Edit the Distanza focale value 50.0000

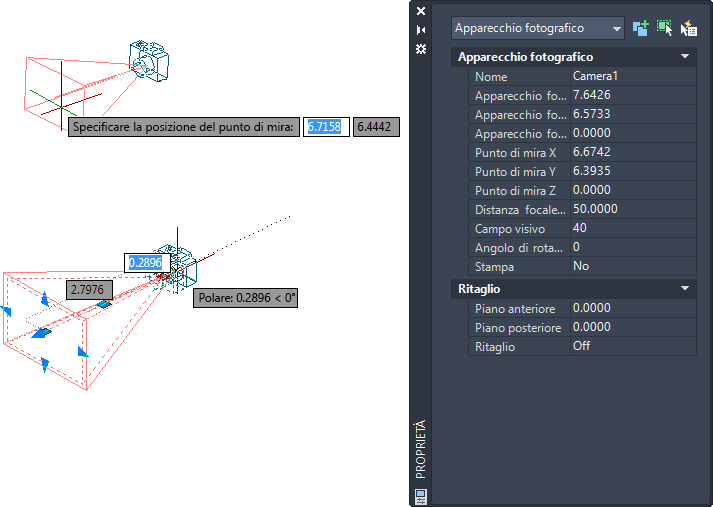[633, 210]
